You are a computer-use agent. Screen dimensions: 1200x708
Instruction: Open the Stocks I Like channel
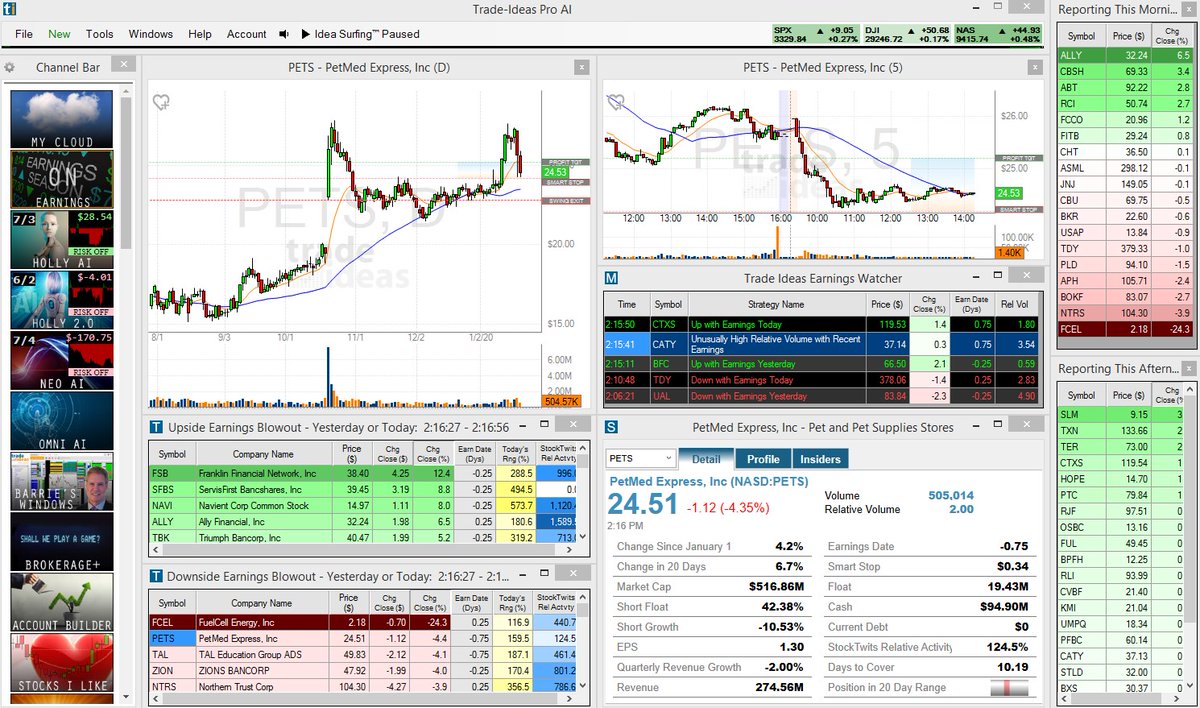tap(62, 664)
